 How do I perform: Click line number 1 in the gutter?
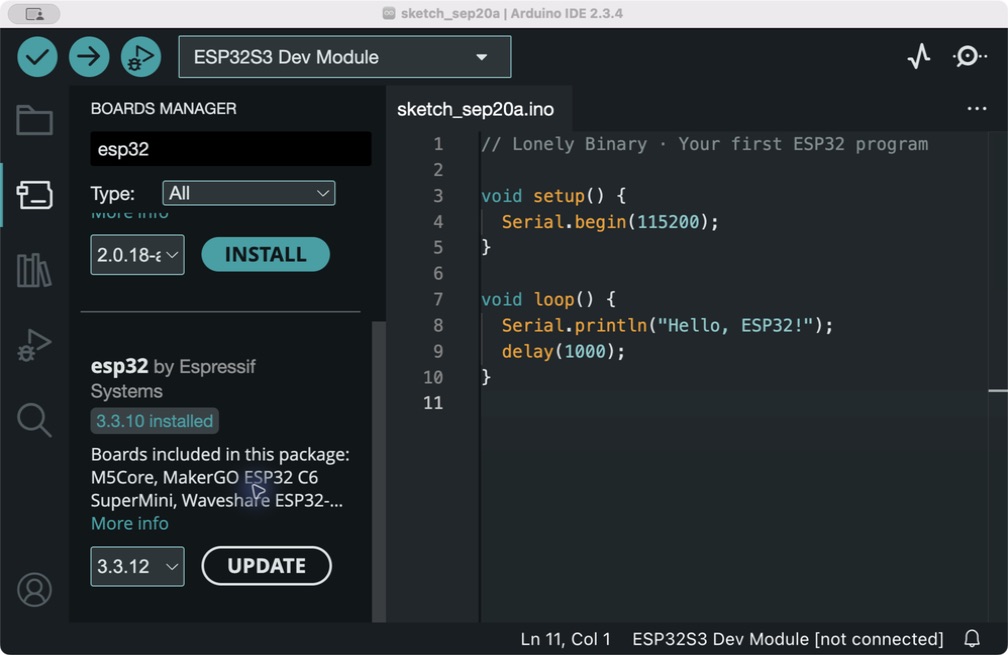[438, 144]
